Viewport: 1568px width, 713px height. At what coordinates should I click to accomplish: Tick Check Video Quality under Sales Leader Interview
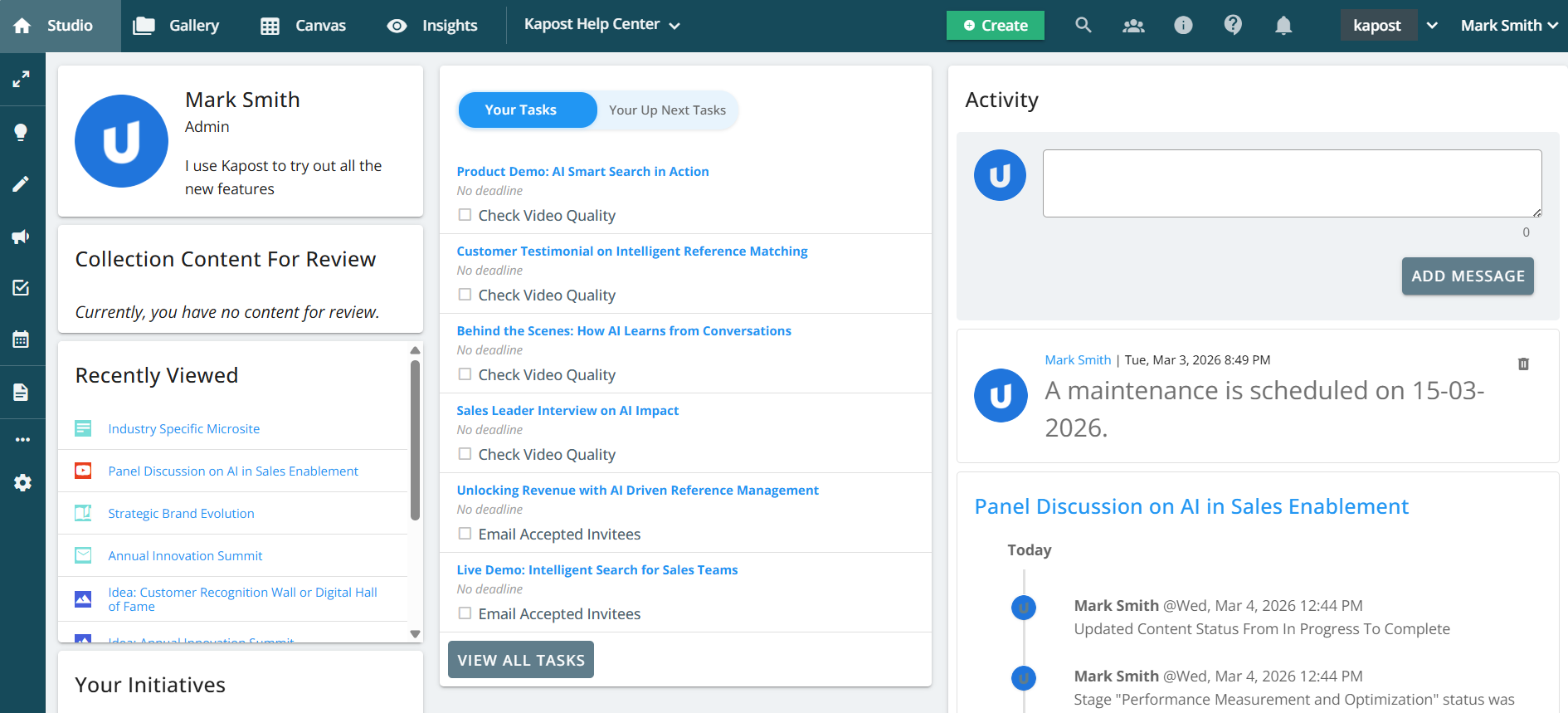(x=465, y=454)
